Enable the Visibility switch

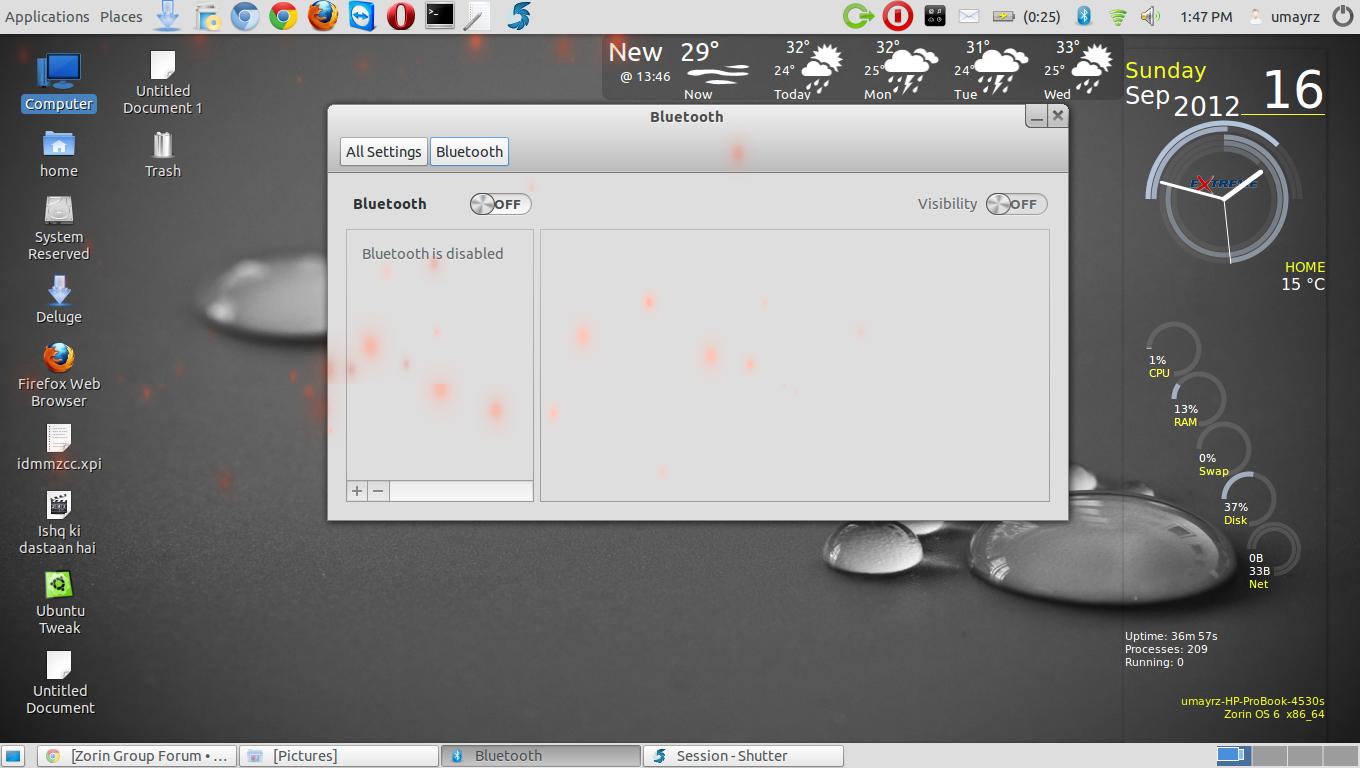(1016, 204)
